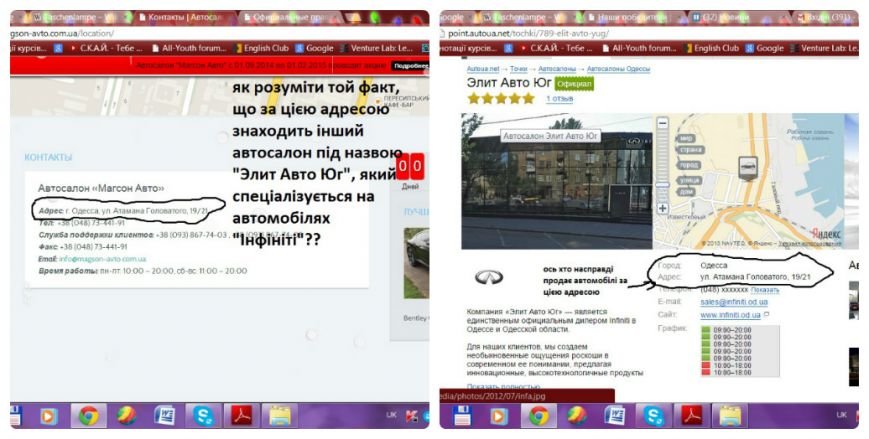Open the media player in left screenshot's taskbar
869x439 pixels.
tap(49, 416)
